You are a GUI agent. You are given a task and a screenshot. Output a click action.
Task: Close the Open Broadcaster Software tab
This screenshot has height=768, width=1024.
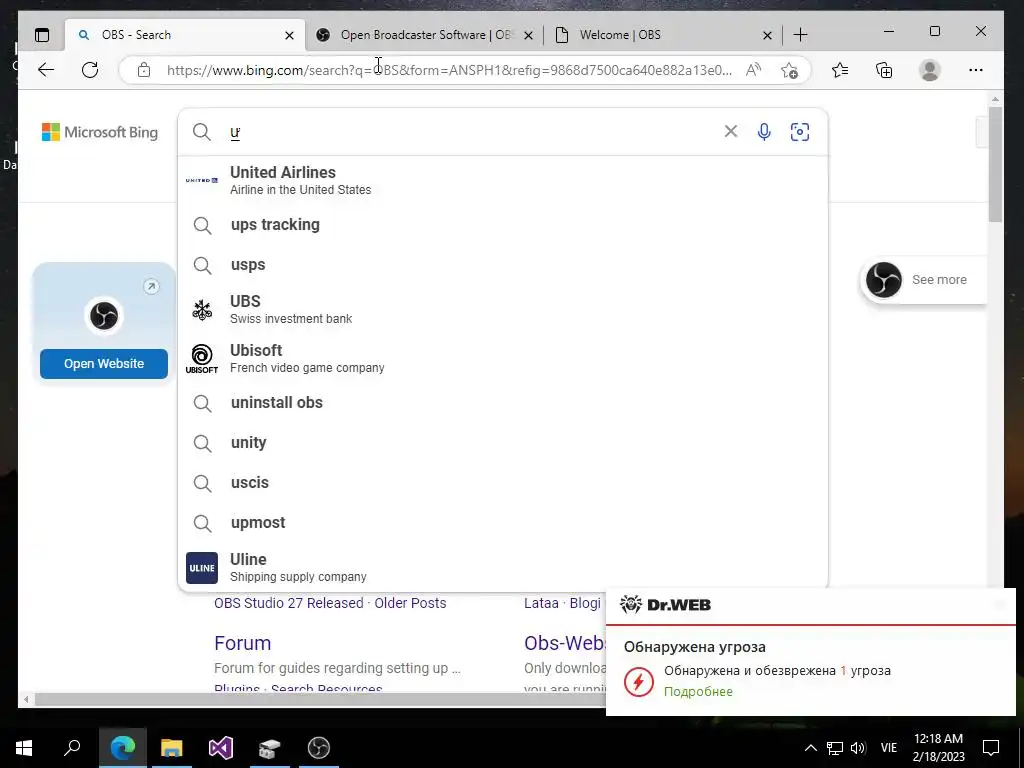[528, 35]
